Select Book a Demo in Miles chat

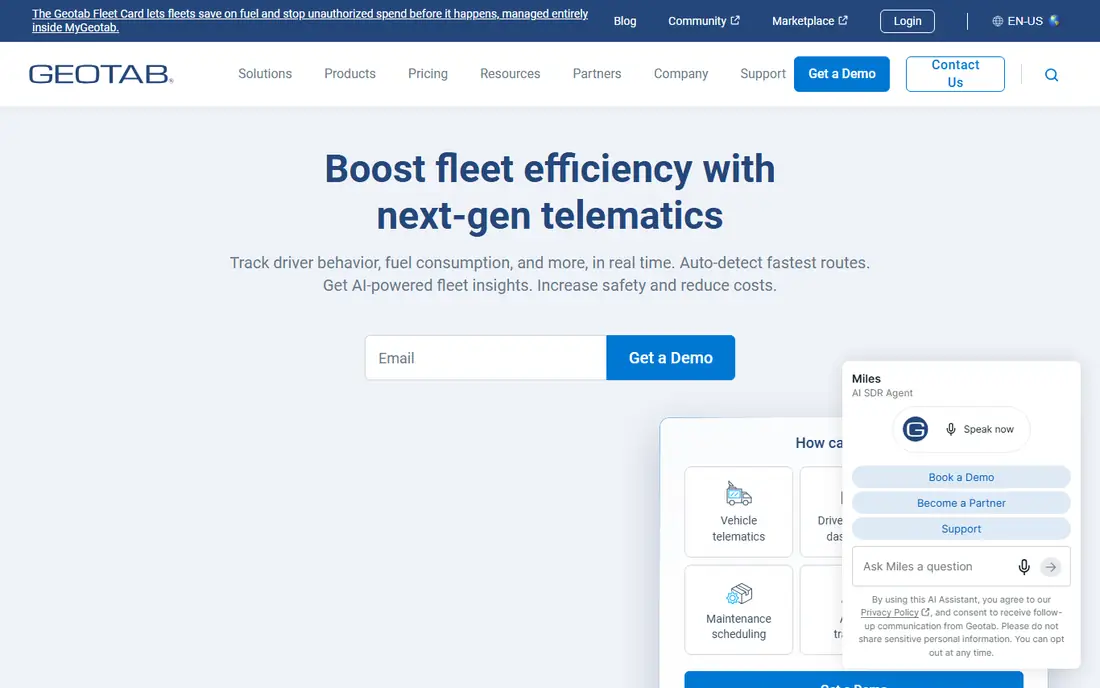(x=961, y=477)
